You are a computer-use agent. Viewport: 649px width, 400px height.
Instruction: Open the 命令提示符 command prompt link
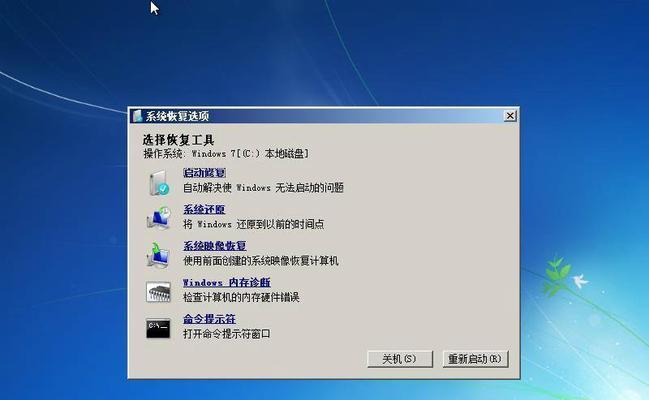tap(209, 319)
